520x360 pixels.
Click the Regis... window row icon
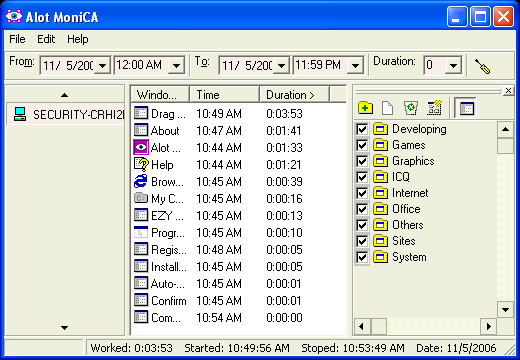point(141,249)
